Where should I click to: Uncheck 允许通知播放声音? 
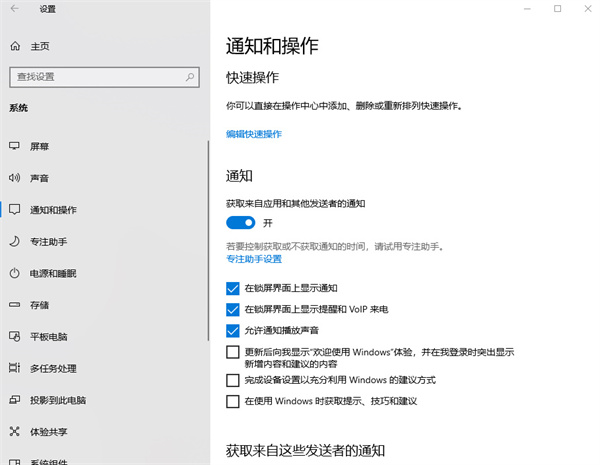click(x=233, y=330)
